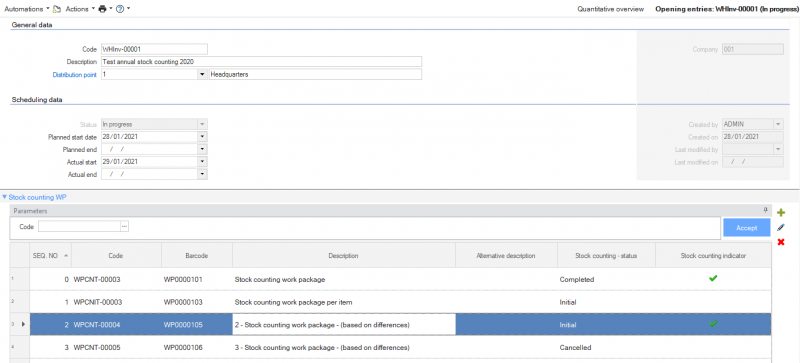The image size is (800, 363).
Task: Click the ellipsis lookup button beside Code
Action: [124, 227]
